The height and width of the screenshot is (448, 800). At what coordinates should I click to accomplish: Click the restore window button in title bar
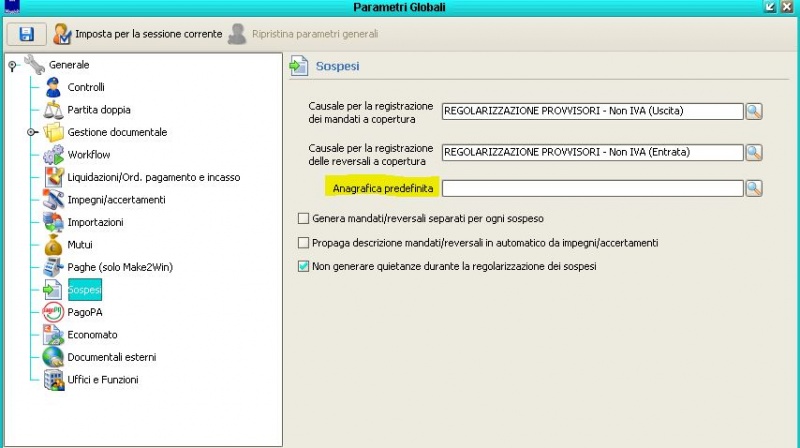tap(770, 7)
